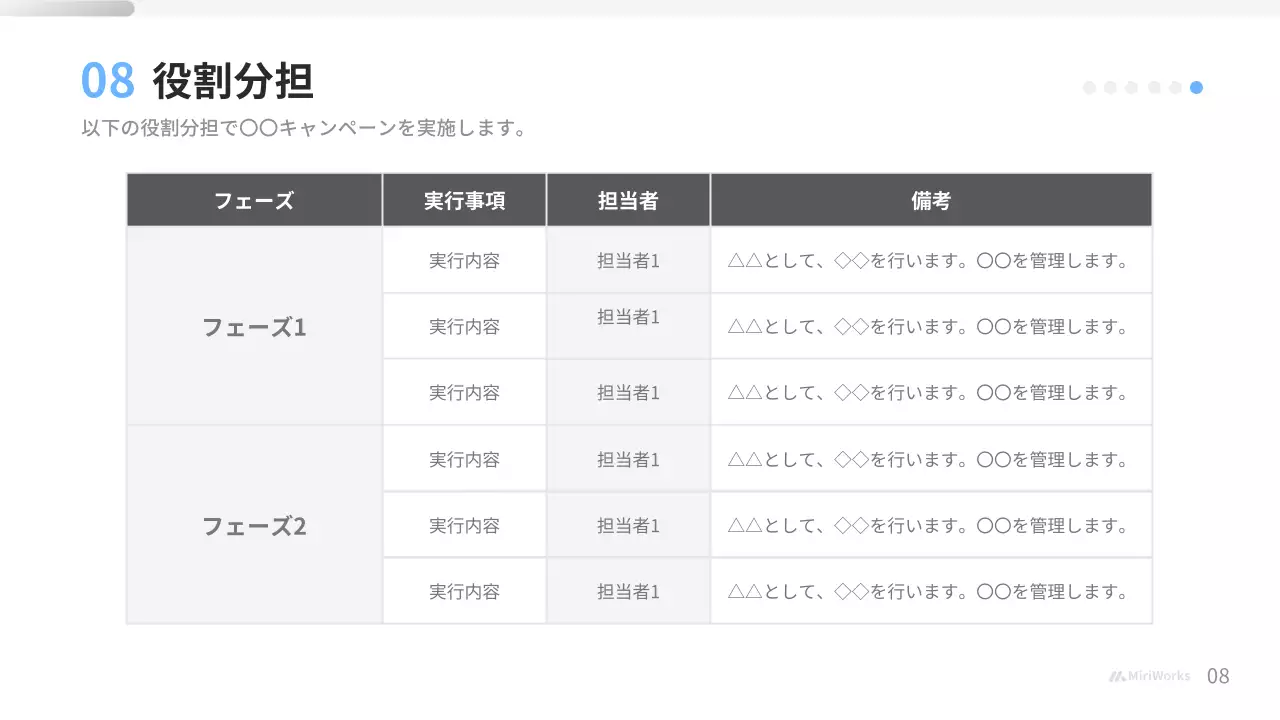Click the 備考 column header
The image size is (1280, 720).
tap(930, 200)
